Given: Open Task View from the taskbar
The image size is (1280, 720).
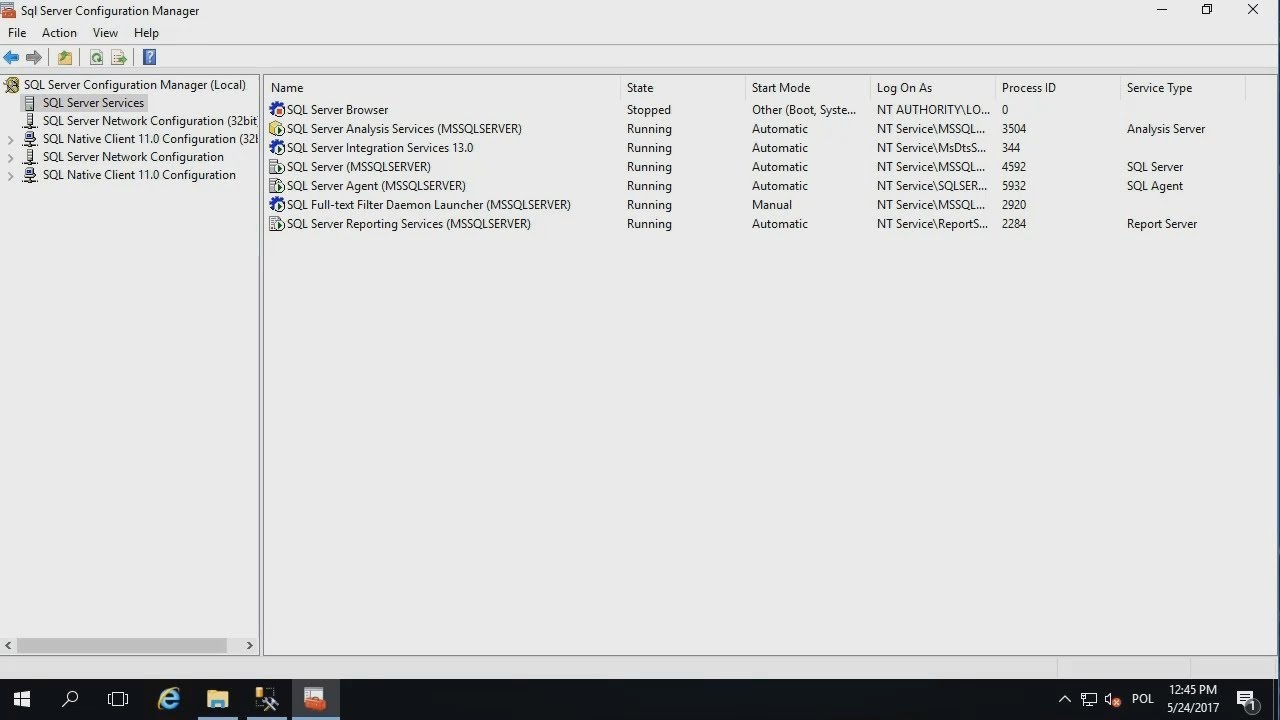Looking at the screenshot, I should coord(118,699).
